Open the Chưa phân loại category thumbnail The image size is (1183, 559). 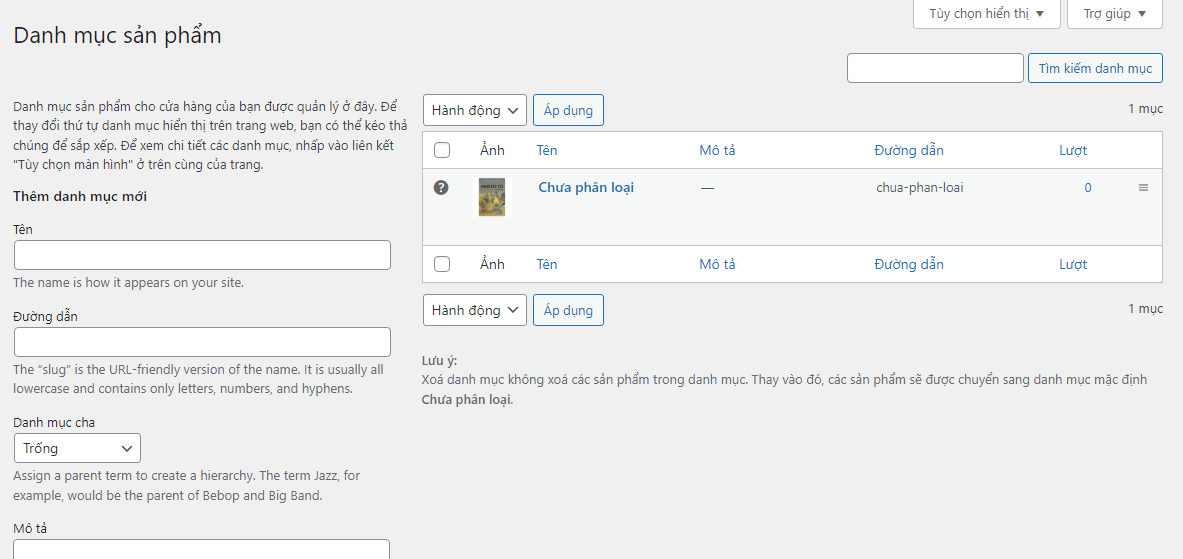coord(491,197)
